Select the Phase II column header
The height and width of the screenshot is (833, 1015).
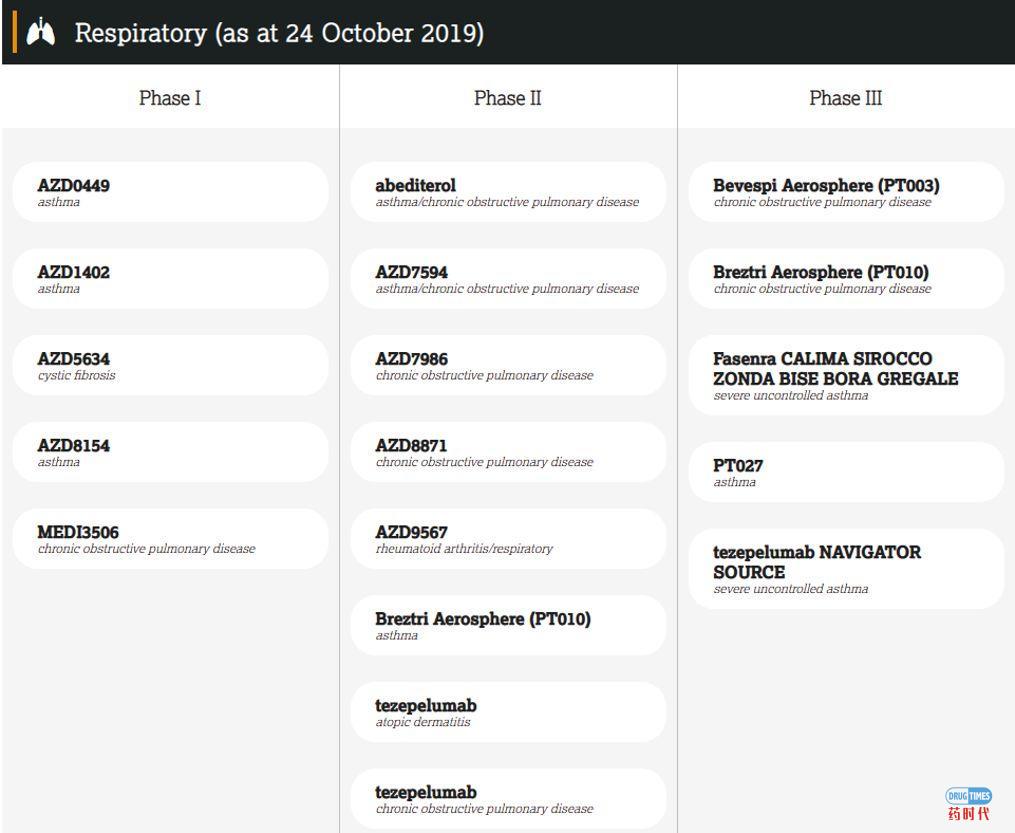coord(508,98)
